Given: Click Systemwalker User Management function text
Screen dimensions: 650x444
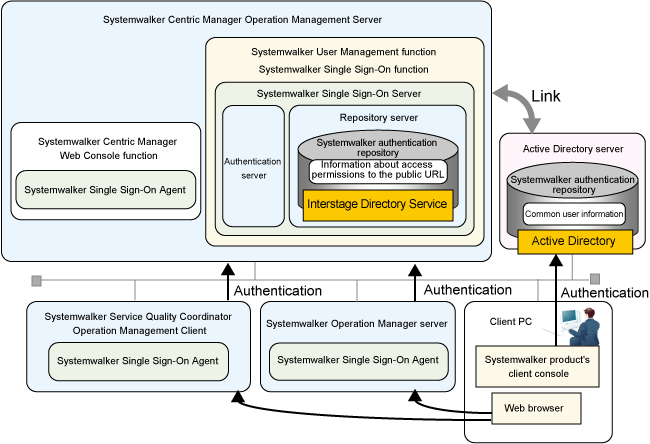Looking at the screenshot, I should tap(344, 52).
